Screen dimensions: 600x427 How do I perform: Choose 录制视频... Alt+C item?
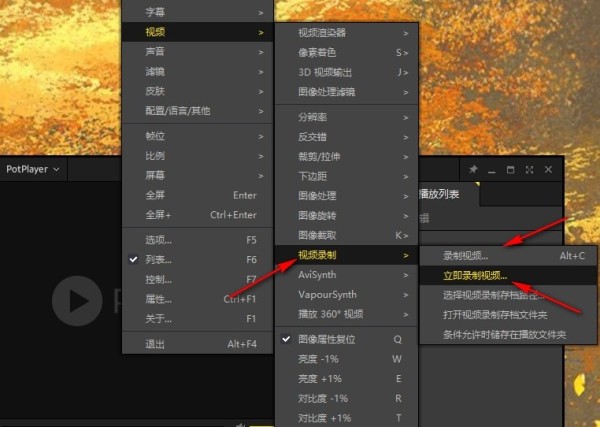click(x=508, y=256)
